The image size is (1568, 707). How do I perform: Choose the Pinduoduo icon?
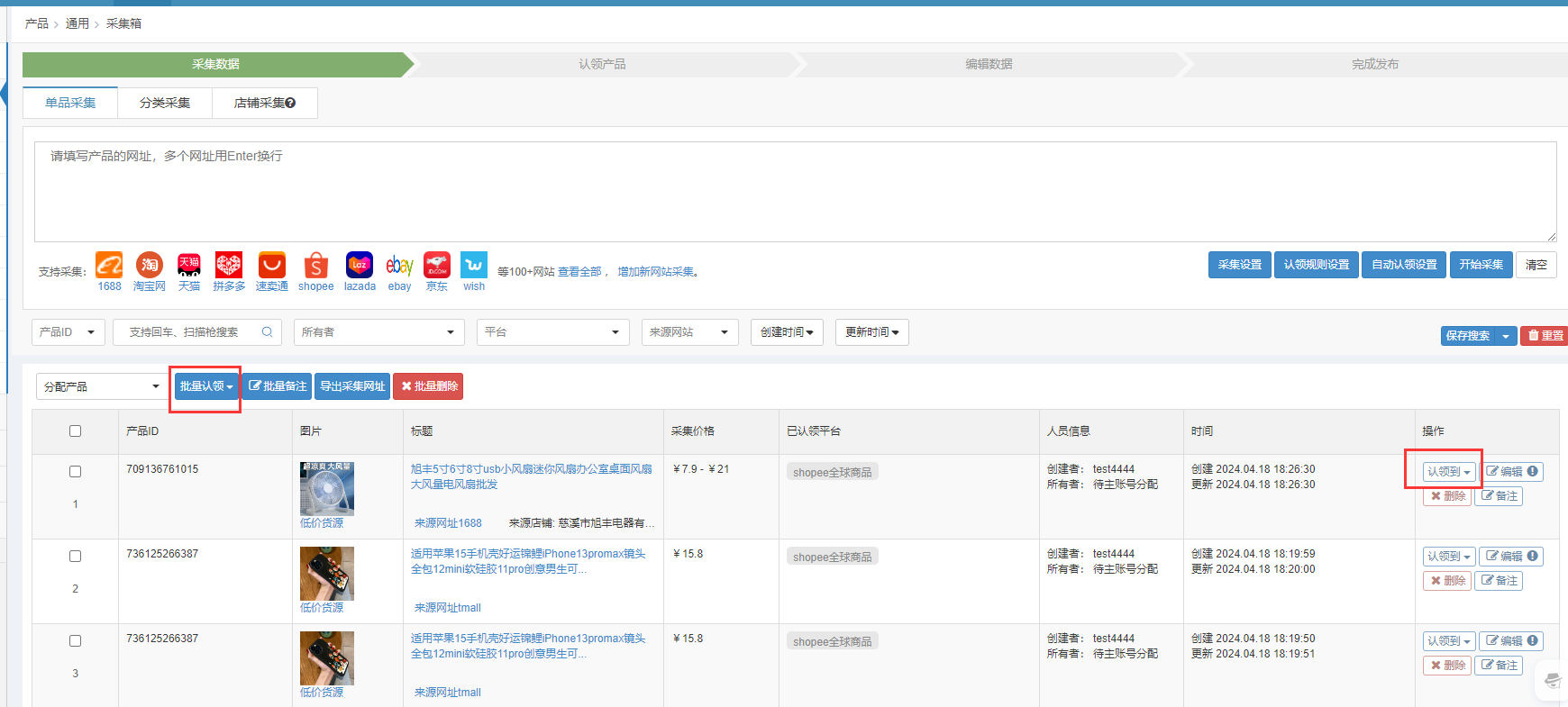tap(229, 266)
